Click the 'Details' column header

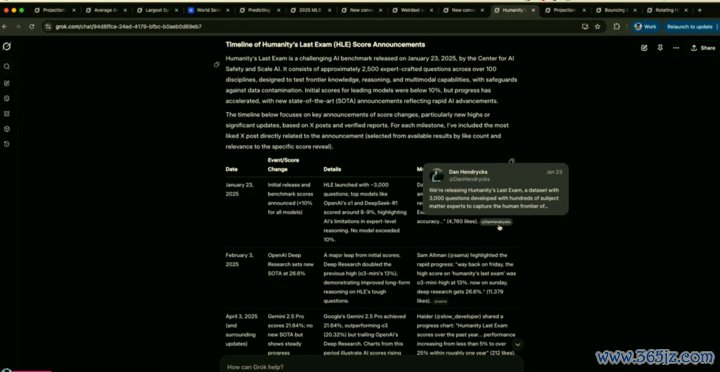tap(332, 169)
